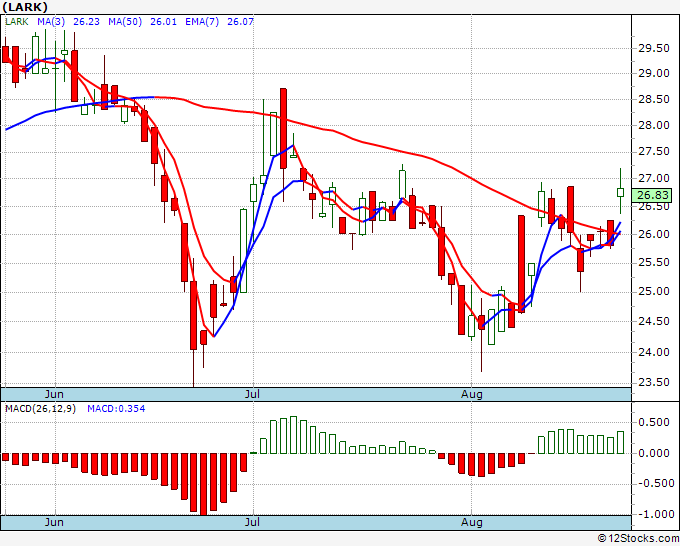This screenshot has width=680, height=546.
Task: Click the MACD:0.354 value label
Action: [x=116, y=409]
